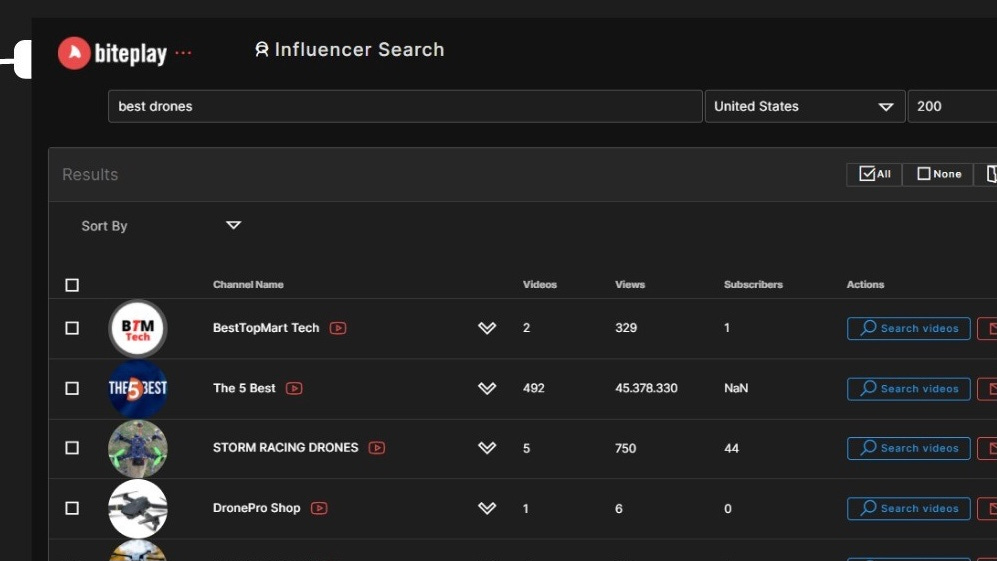
Task: Click the red action icon in DronePro Shop row
Action: pyautogui.click(x=987, y=508)
